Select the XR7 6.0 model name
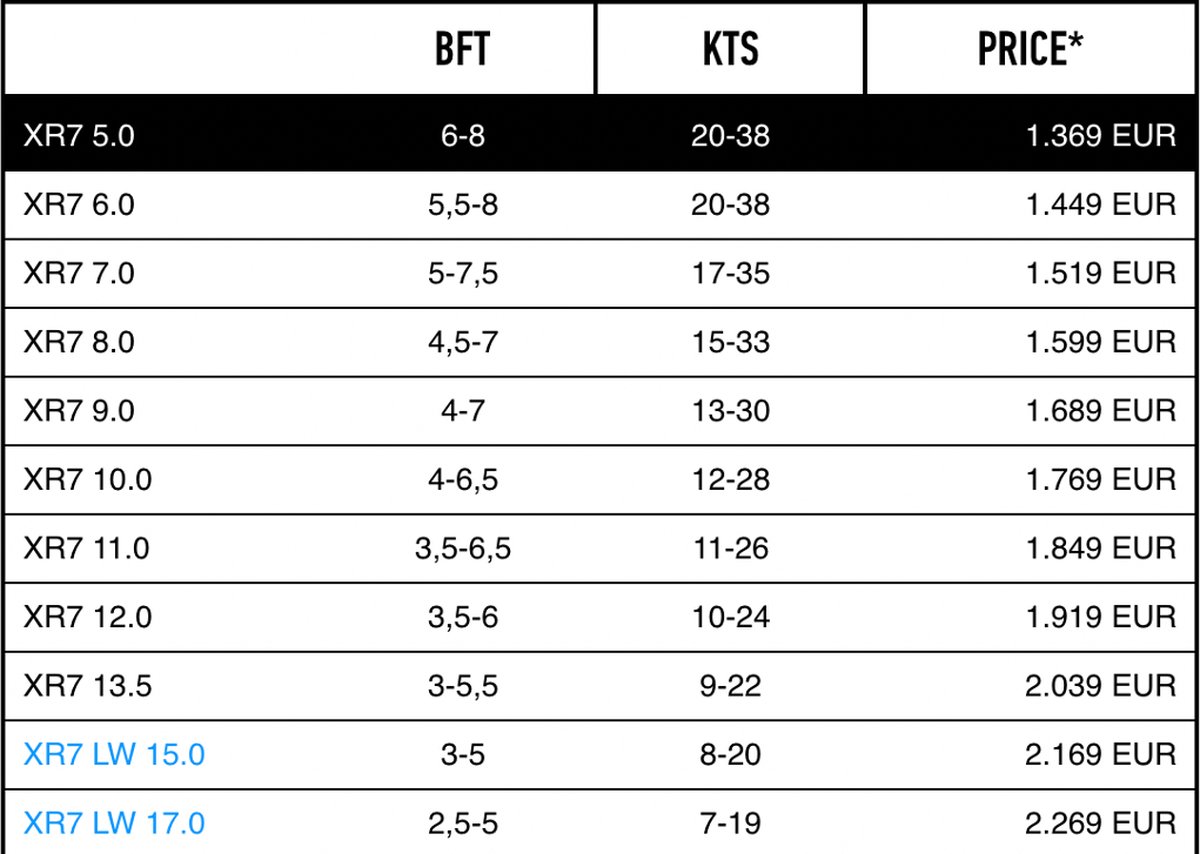 click(x=79, y=204)
